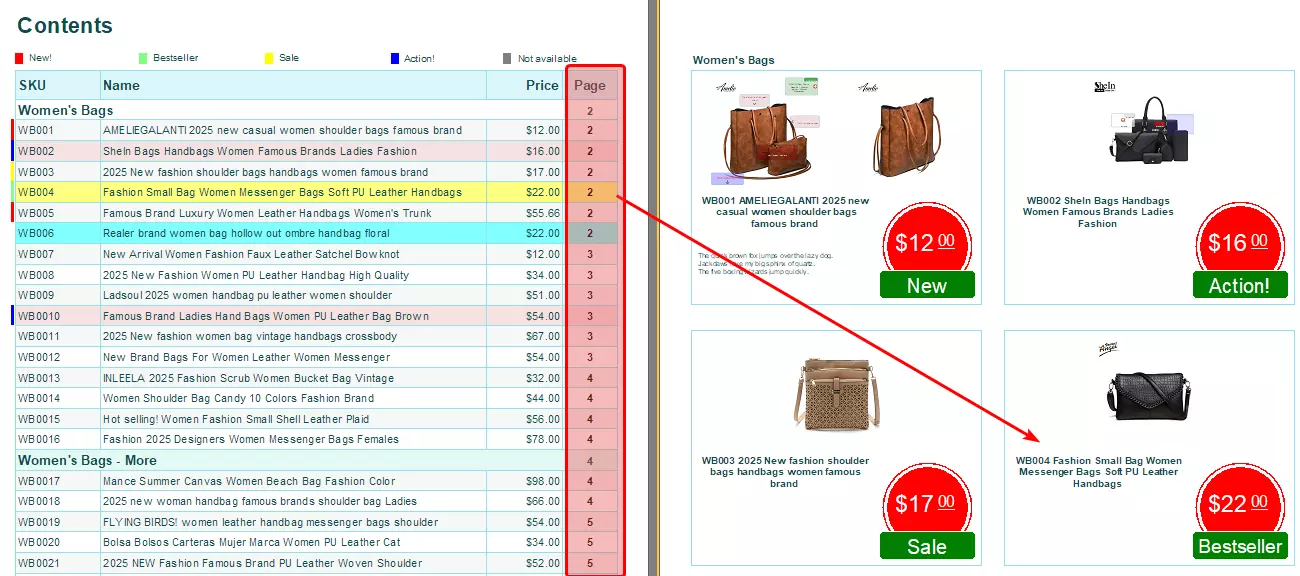Click the Page column header
The height and width of the screenshot is (576, 1300).
pos(590,85)
